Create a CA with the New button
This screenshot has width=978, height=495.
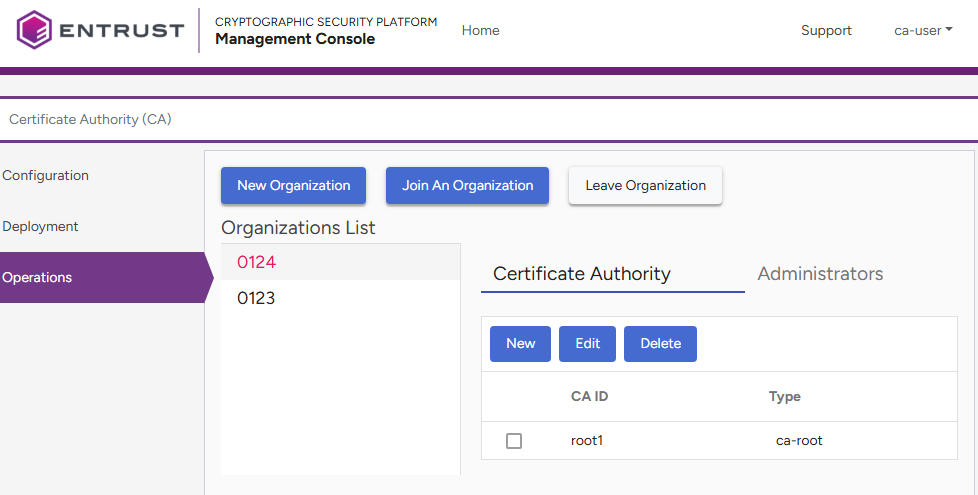520,344
